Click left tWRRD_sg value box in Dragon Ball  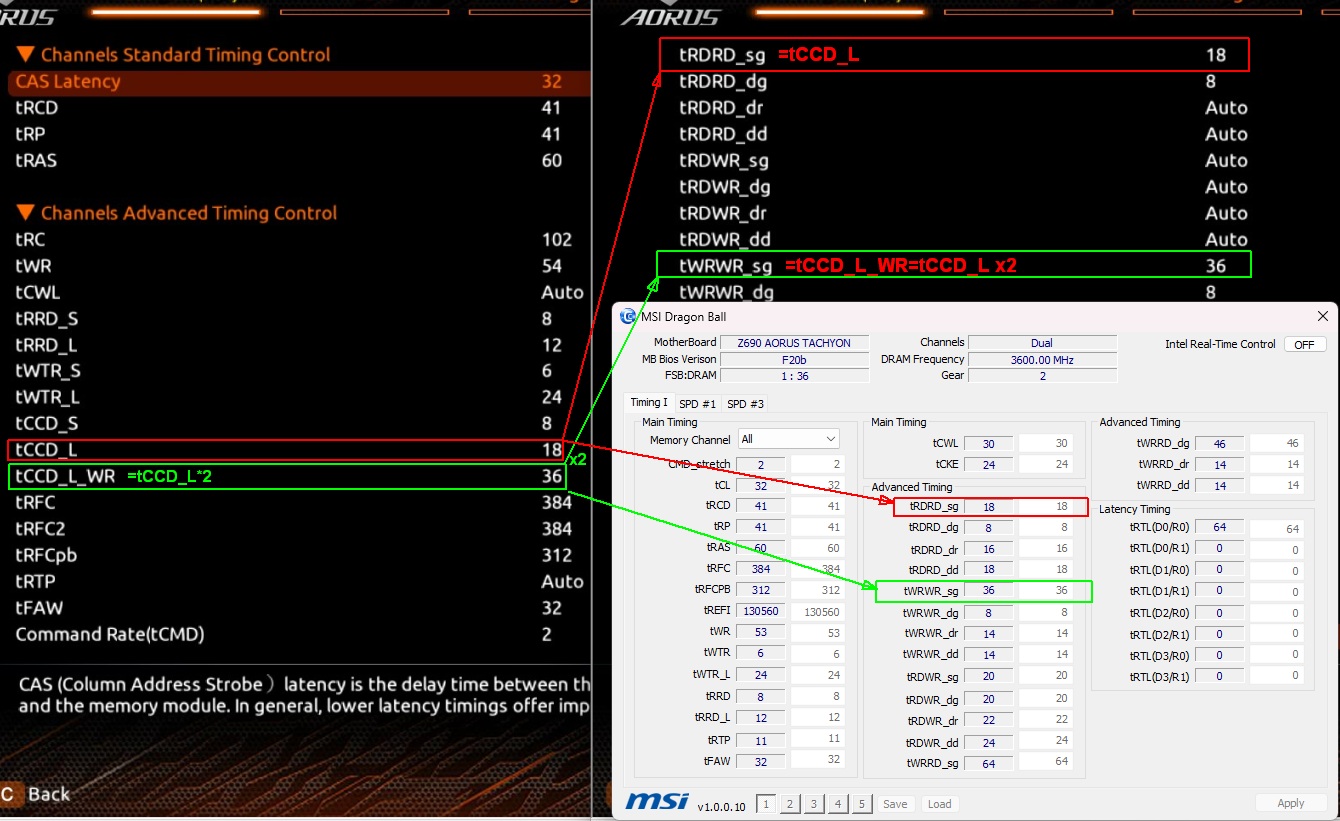(x=989, y=762)
